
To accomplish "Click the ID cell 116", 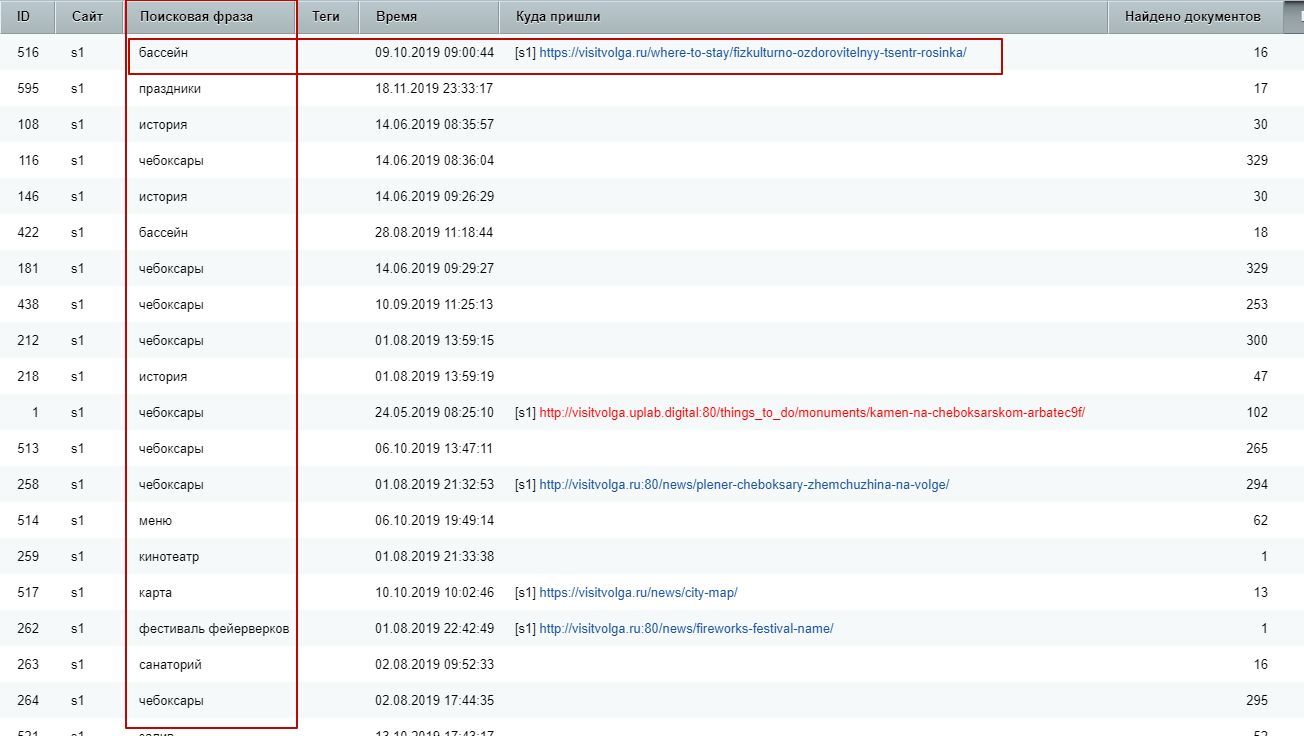I will pyautogui.click(x=28, y=161).
